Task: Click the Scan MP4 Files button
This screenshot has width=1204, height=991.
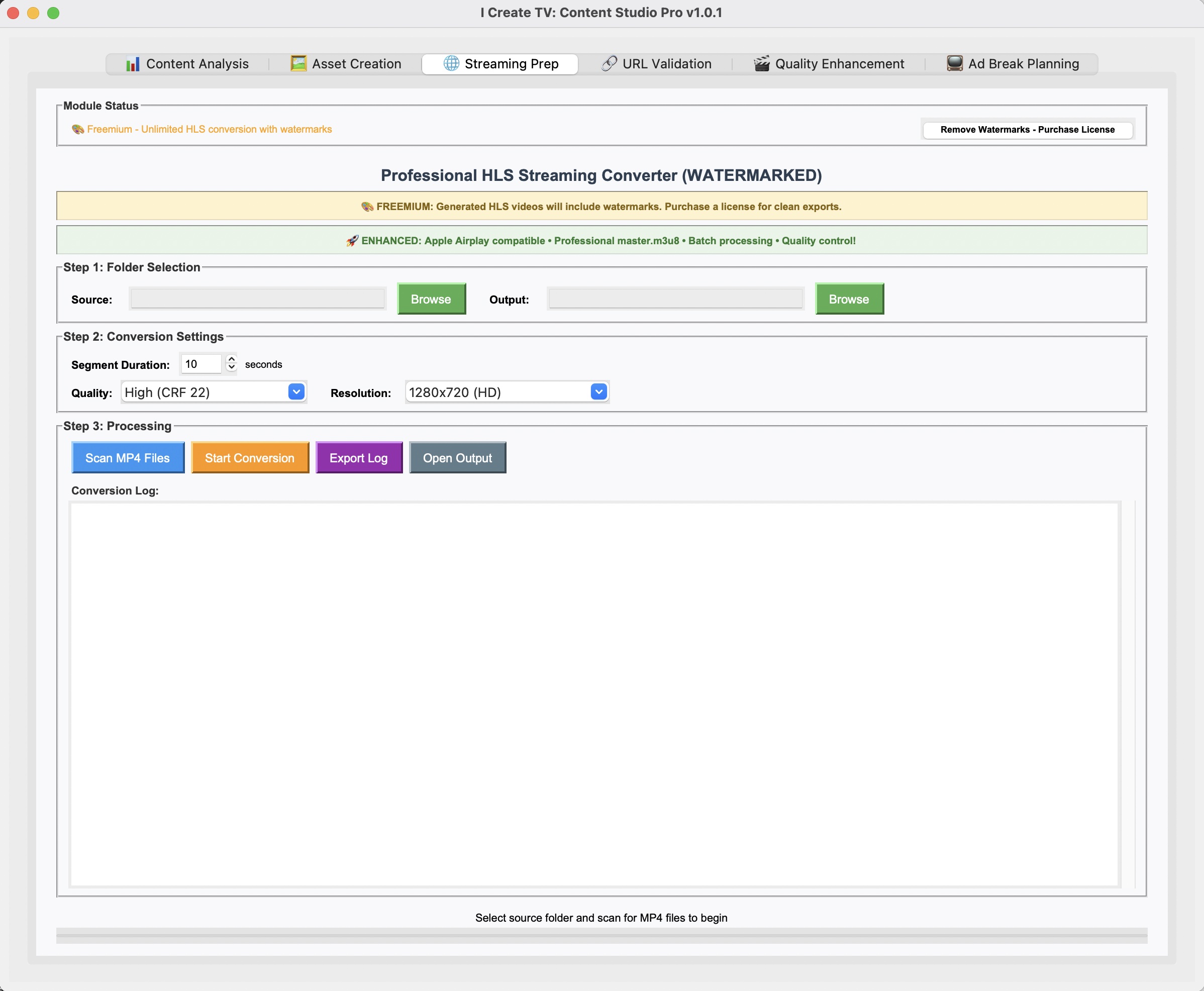Action: 128,458
